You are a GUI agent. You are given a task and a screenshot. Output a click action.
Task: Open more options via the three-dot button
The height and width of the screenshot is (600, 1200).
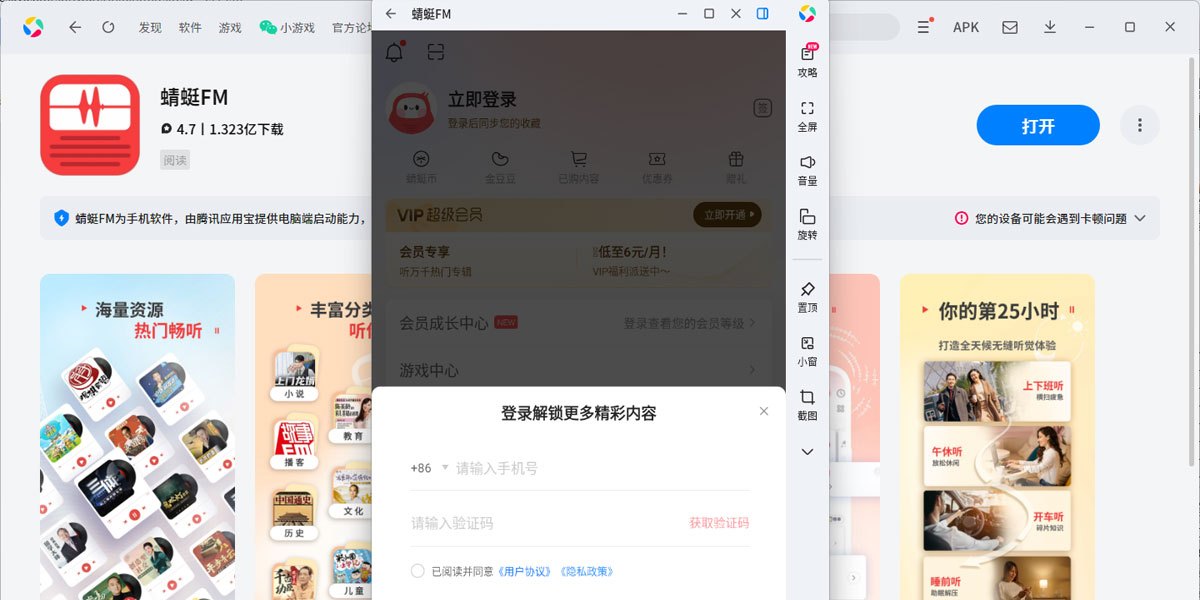tap(1139, 125)
